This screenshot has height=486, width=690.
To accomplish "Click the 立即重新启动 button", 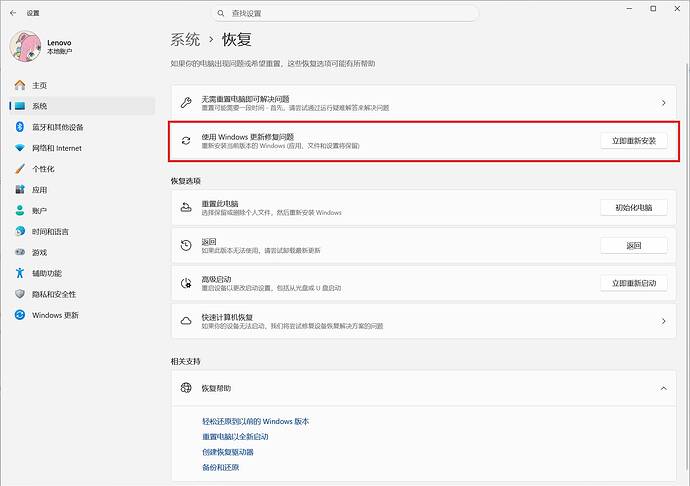I will click(x=634, y=283).
